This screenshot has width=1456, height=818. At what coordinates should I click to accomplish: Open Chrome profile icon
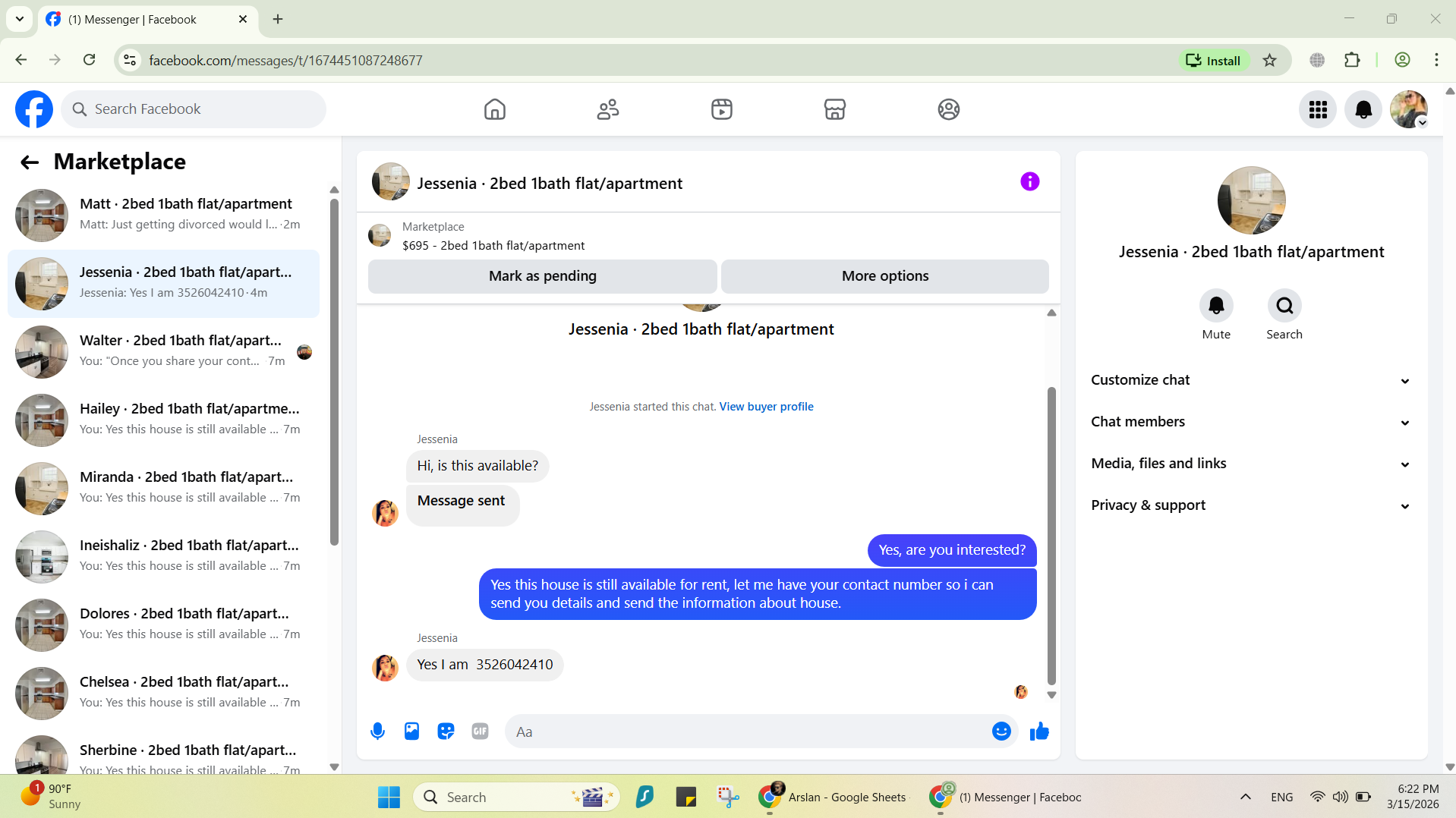tap(1402, 60)
